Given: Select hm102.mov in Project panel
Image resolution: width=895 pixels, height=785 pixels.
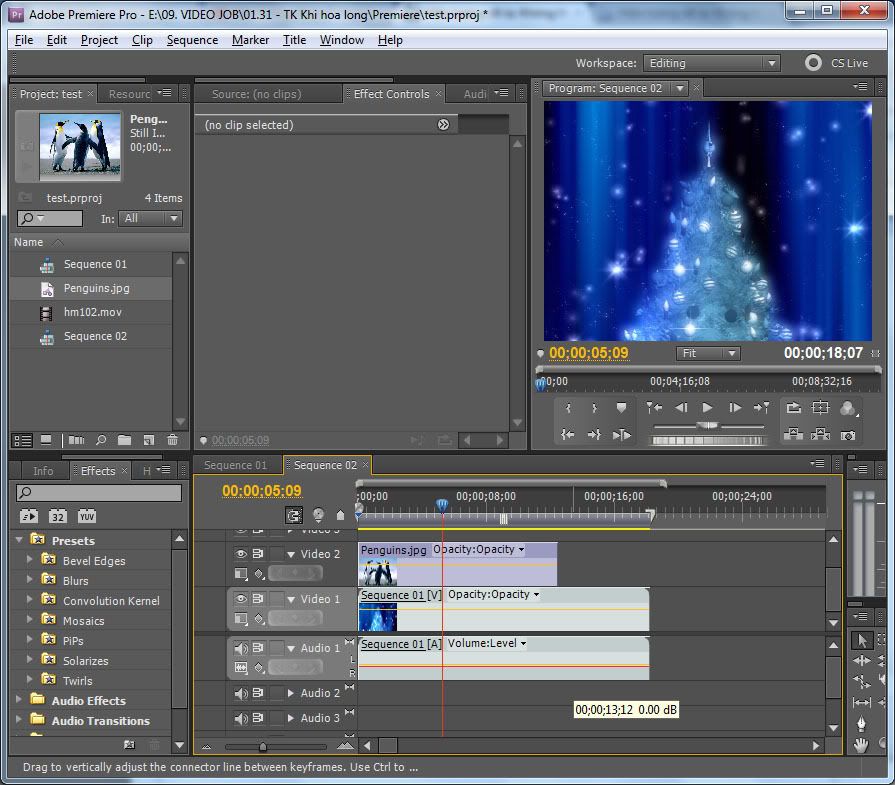Looking at the screenshot, I should [x=92, y=312].
